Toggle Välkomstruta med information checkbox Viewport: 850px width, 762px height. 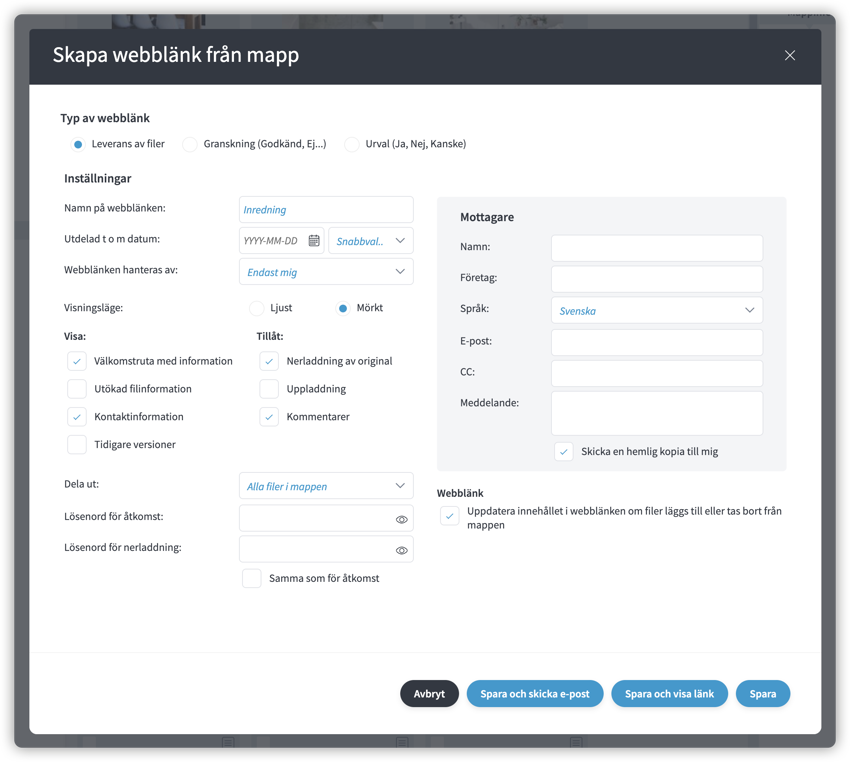pos(77,361)
